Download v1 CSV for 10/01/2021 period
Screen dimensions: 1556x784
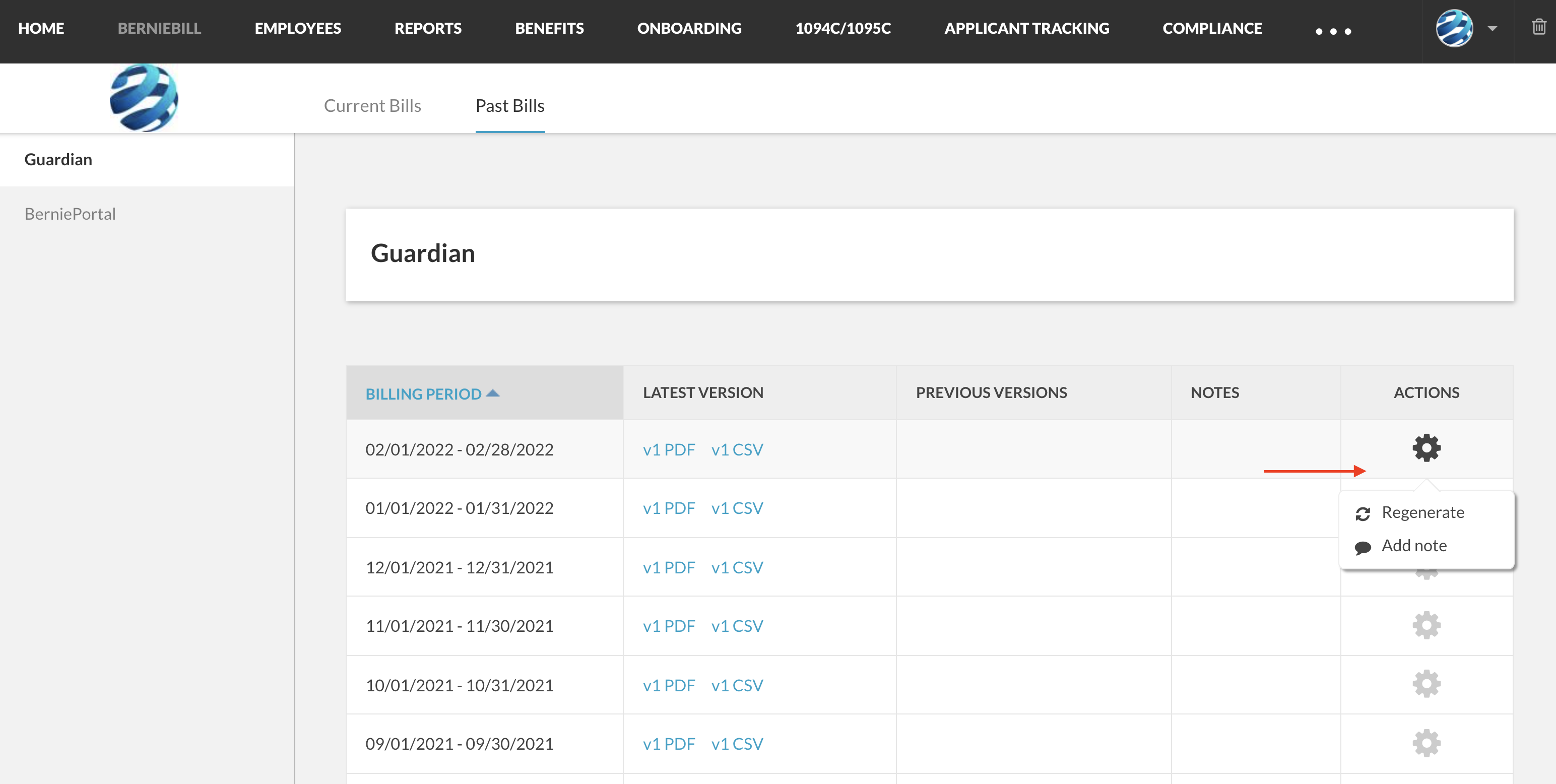(737, 686)
